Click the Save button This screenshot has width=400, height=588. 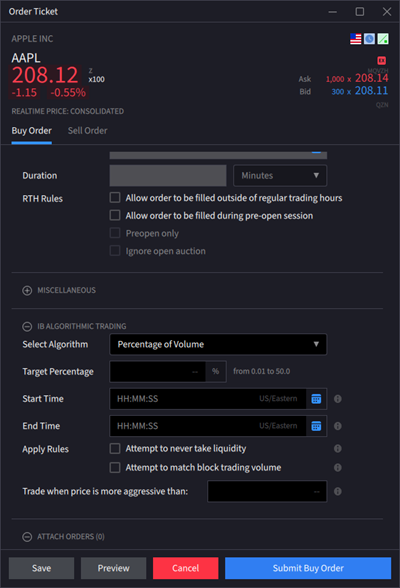[42, 568]
